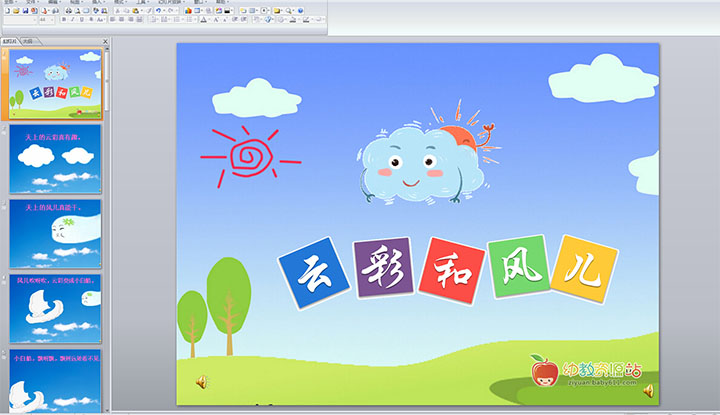The height and width of the screenshot is (415, 720).
Task: Expand the Aa text case dropdown arrow
Action: (104, 20)
